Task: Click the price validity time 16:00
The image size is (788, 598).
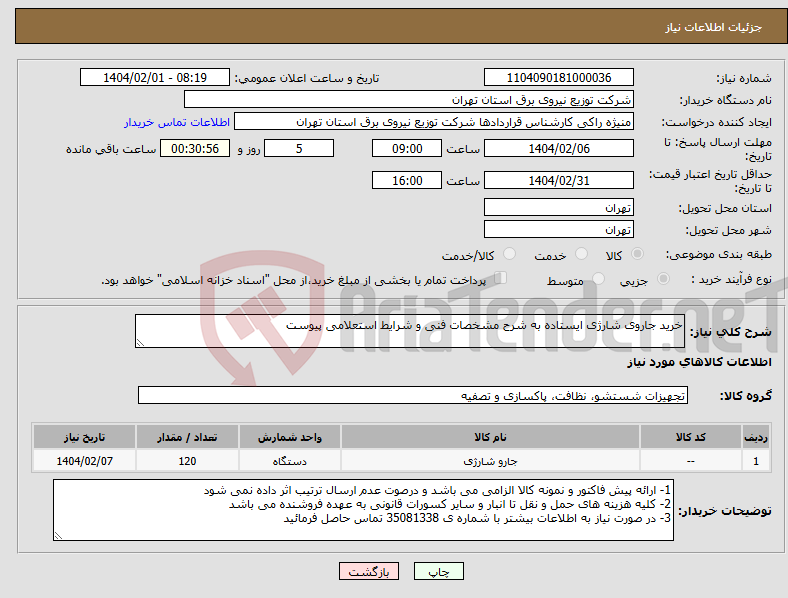Action: click(407, 180)
